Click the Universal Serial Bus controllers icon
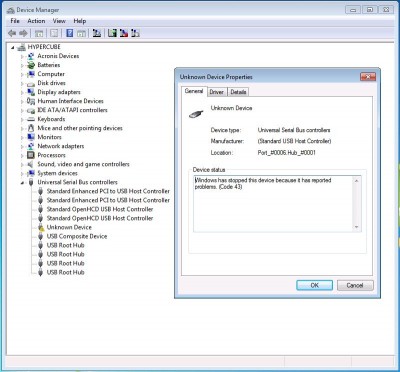 click(31, 182)
